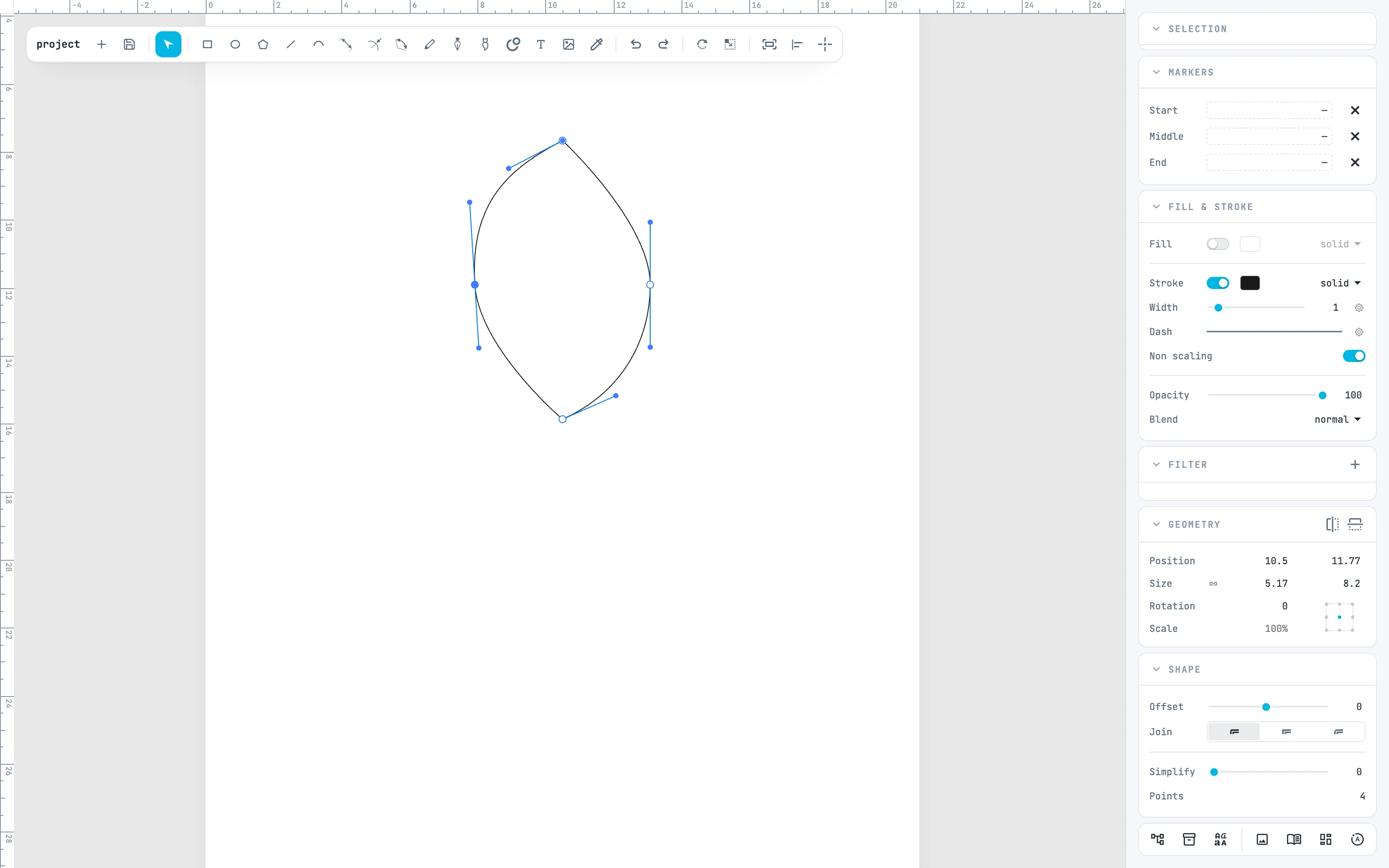Select the ellipse tool
Image resolution: width=1389 pixels, height=868 pixels.
(x=235, y=44)
